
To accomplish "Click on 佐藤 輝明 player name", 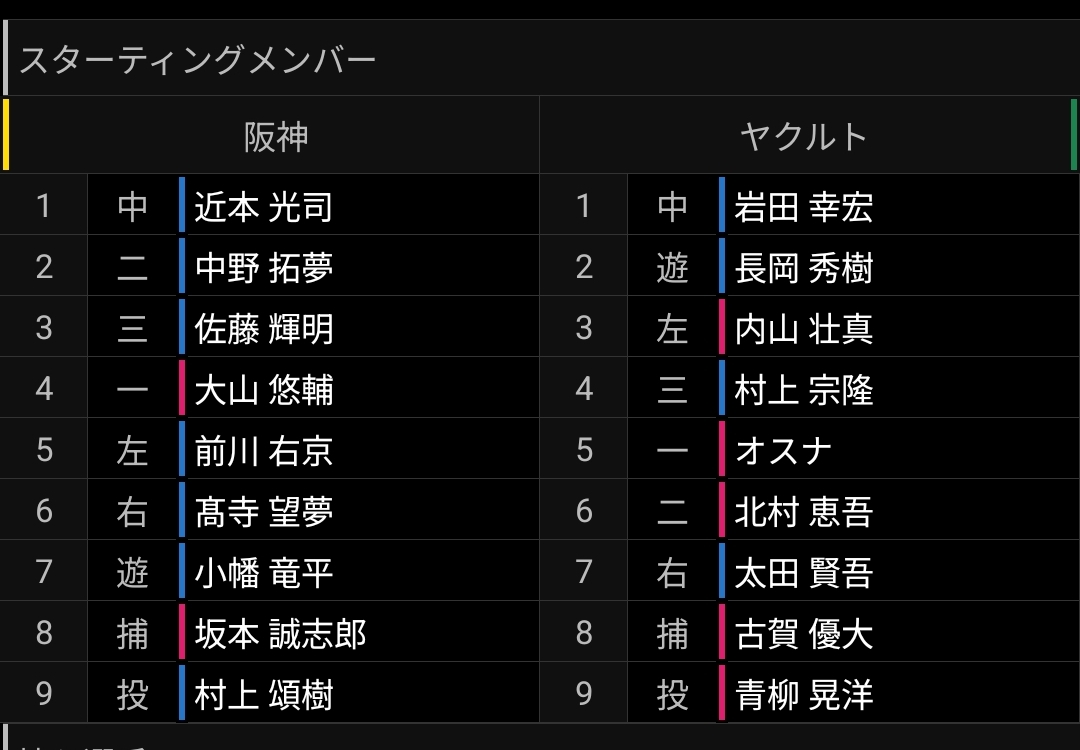I will pos(264,328).
